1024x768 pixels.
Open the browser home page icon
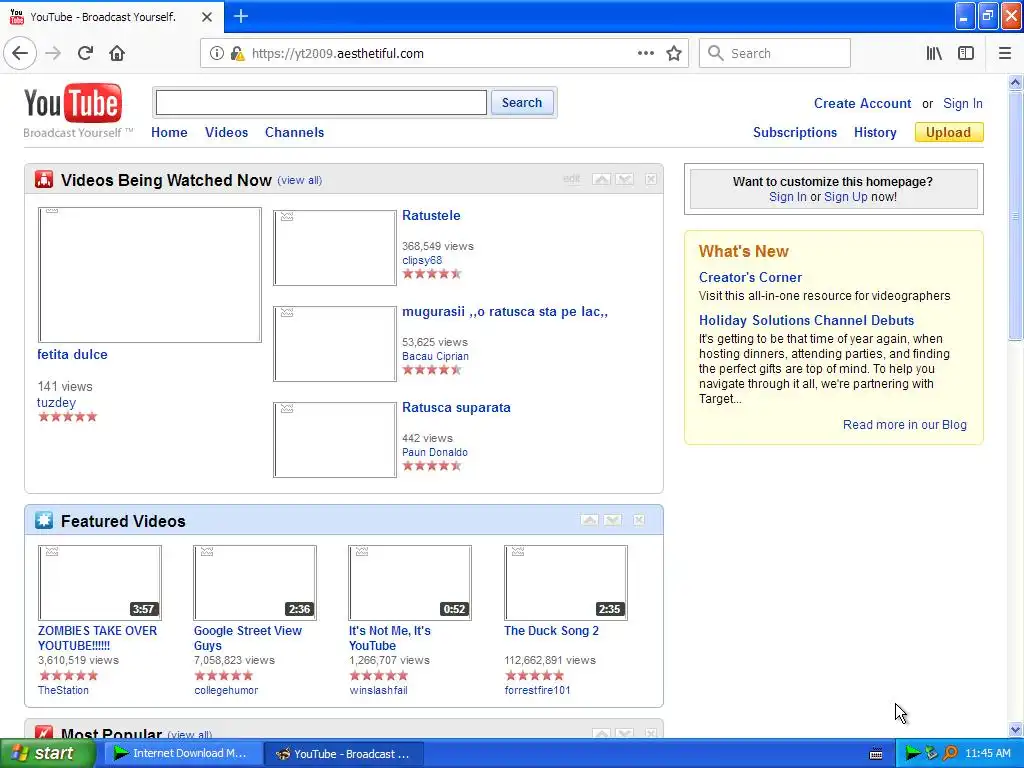tap(117, 53)
